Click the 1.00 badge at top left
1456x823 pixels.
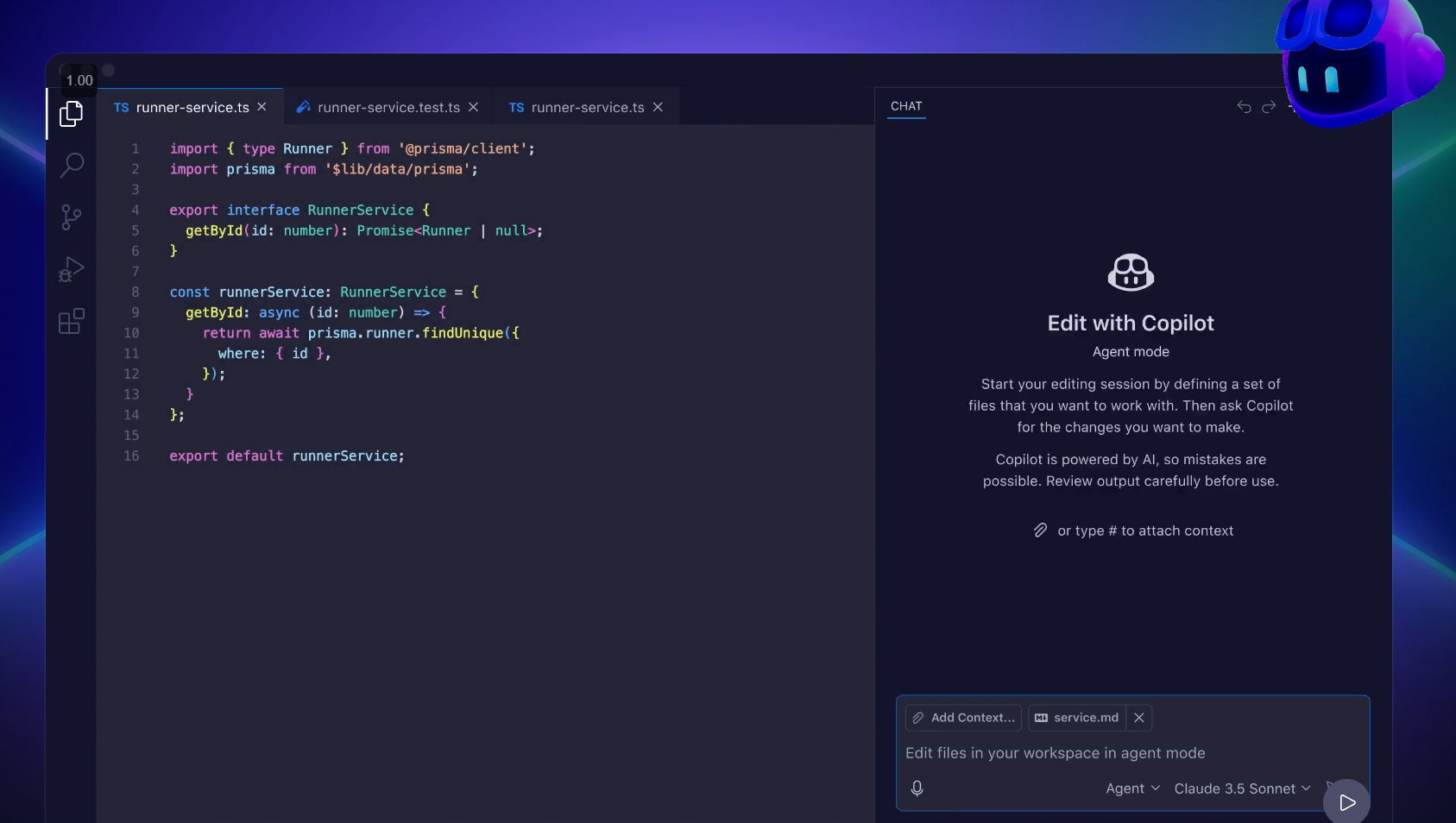pyautogui.click(x=79, y=80)
